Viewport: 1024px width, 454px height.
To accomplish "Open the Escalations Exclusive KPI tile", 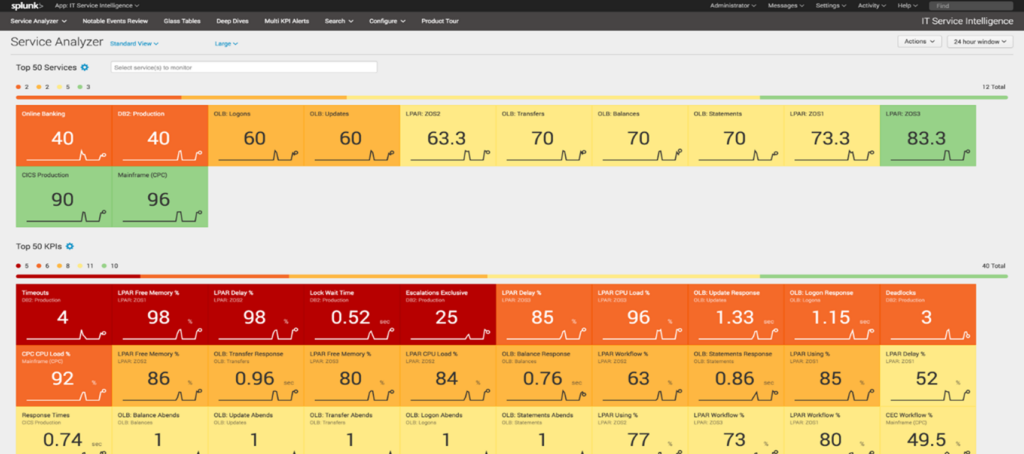I will tap(448, 314).
